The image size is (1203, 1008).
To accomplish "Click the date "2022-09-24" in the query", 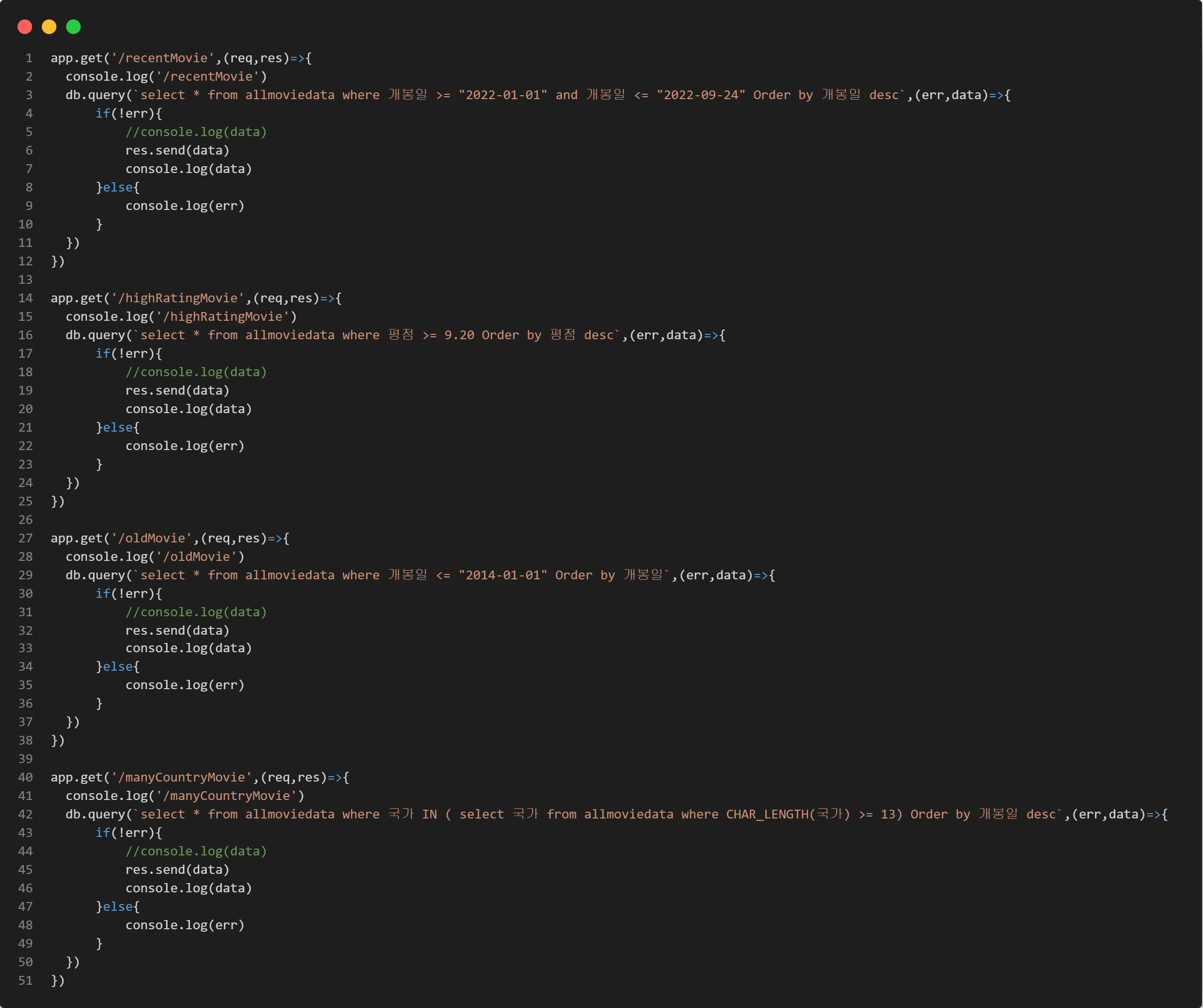I will click(x=701, y=95).
